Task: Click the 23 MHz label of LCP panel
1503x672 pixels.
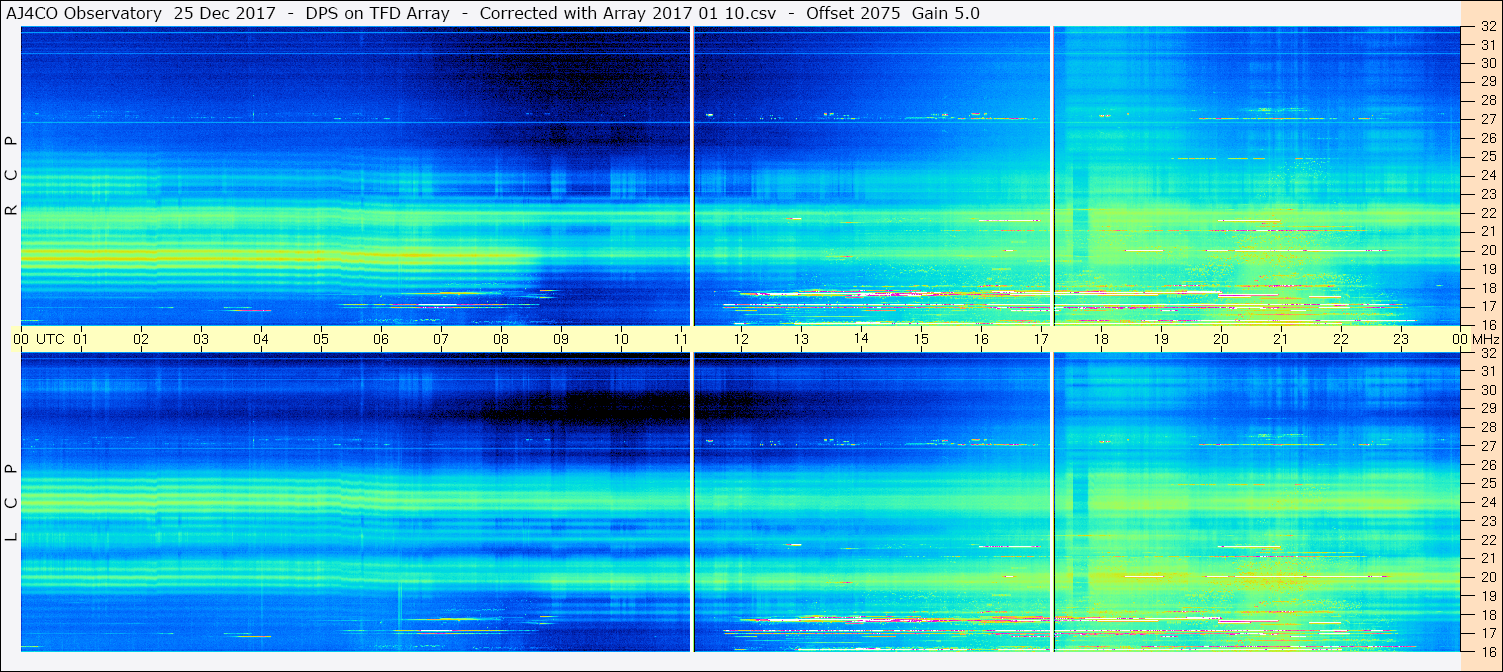Action: coord(1488,521)
